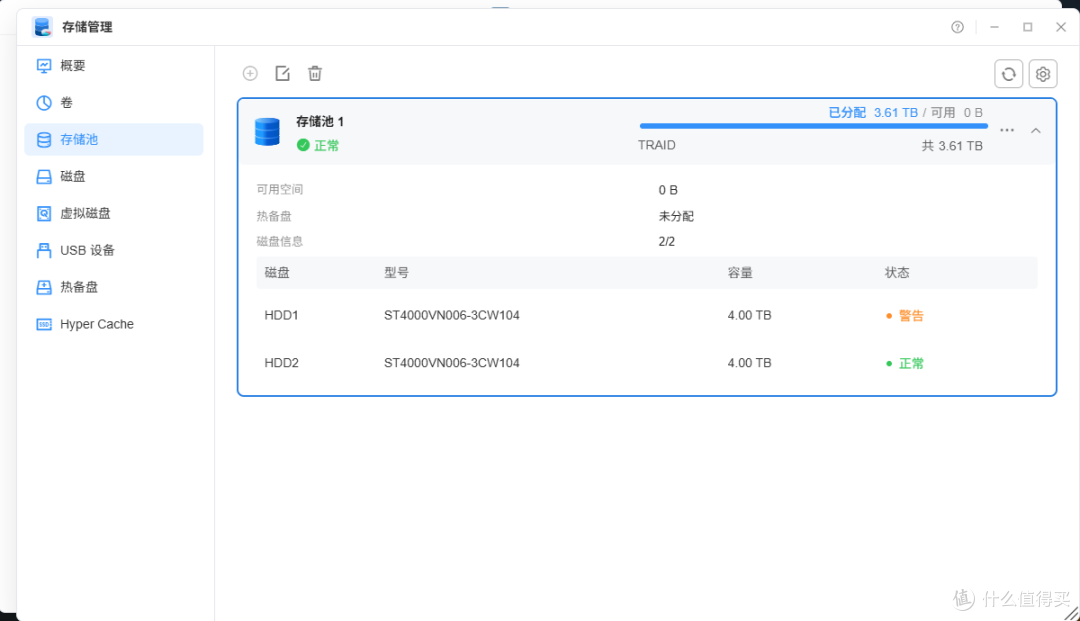Image resolution: width=1080 pixels, height=621 pixels.
Task: Open the help question mark icon
Action: click(x=957, y=27)
